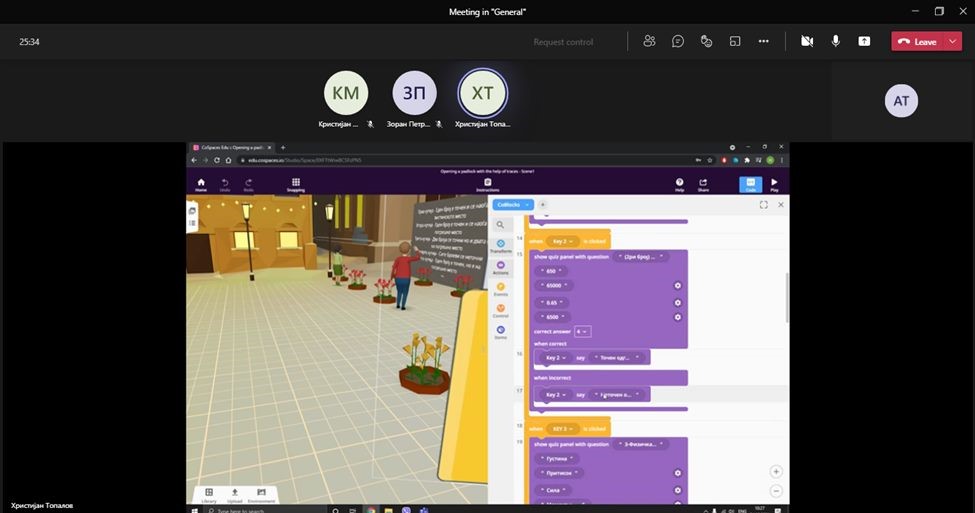Undo the last CoSpaces action
This screenshot has height=513, width=975.
(225, 185)
